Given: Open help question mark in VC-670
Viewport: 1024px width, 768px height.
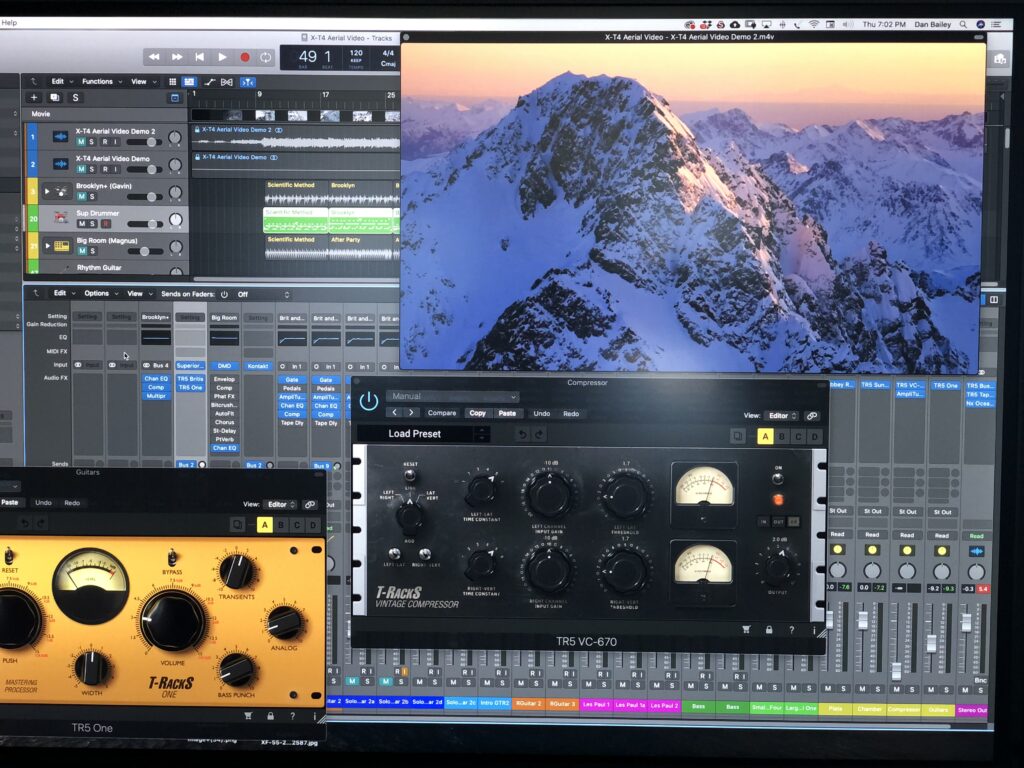Looking at the screenshot, I should click(792, 630).
